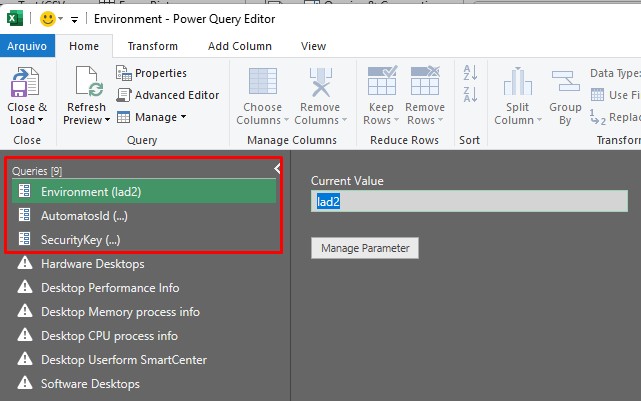The width and height of the screenshot is (641, 401).
Task: Collapse the Queries pane with the chevron
Action: [277, 168]
